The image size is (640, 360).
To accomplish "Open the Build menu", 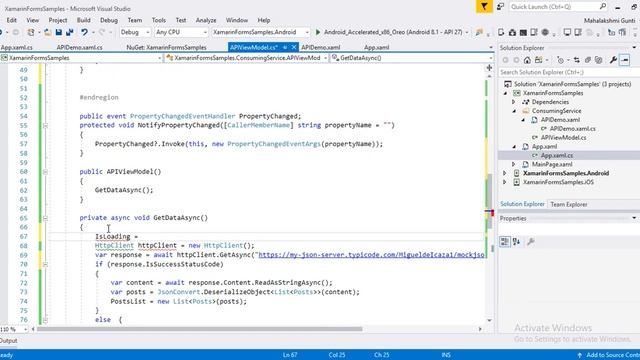I will (84, 20).
